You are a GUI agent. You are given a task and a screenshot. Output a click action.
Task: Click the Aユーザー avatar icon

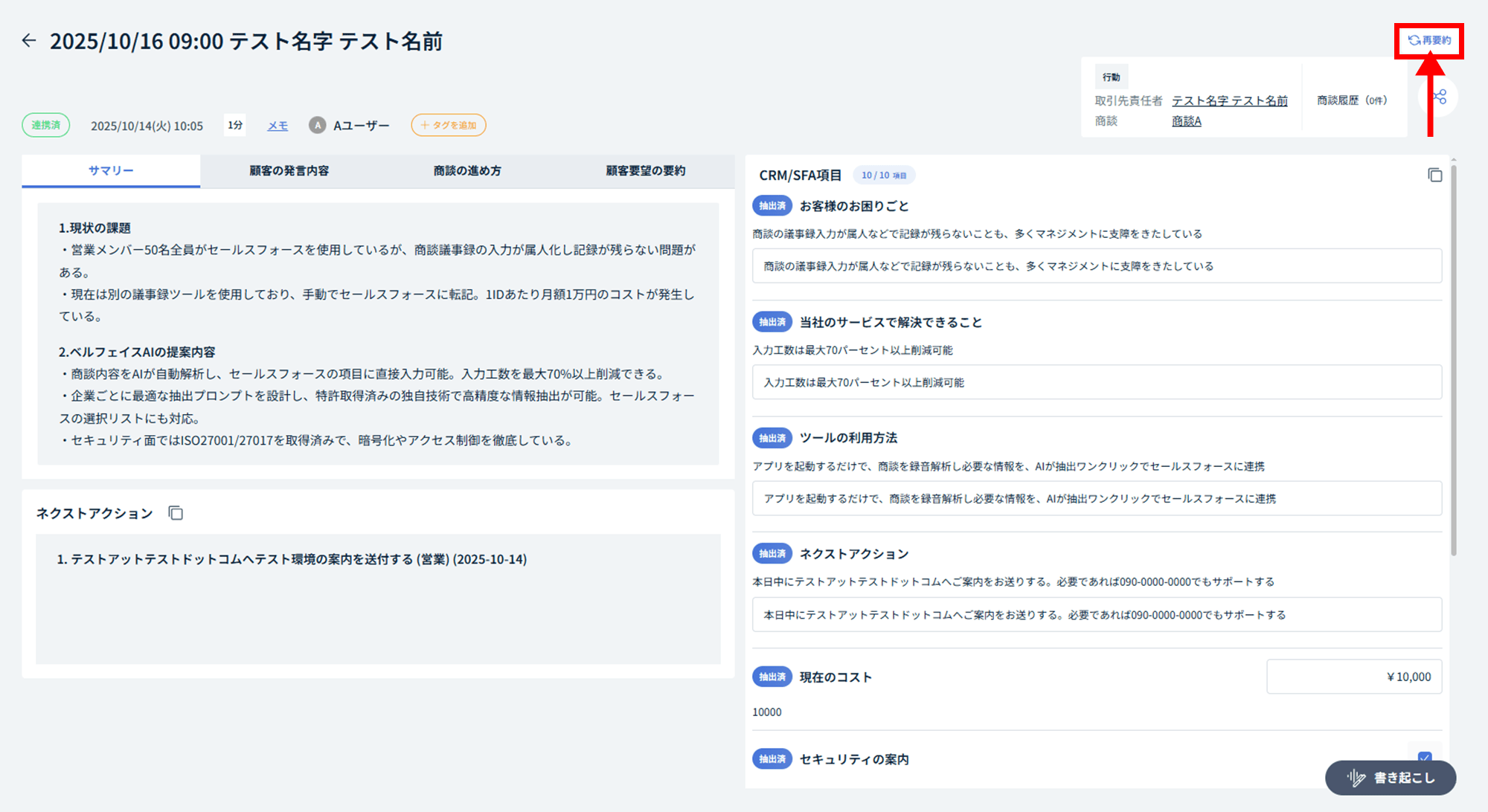pyautogui.click(x=318, y=126)
